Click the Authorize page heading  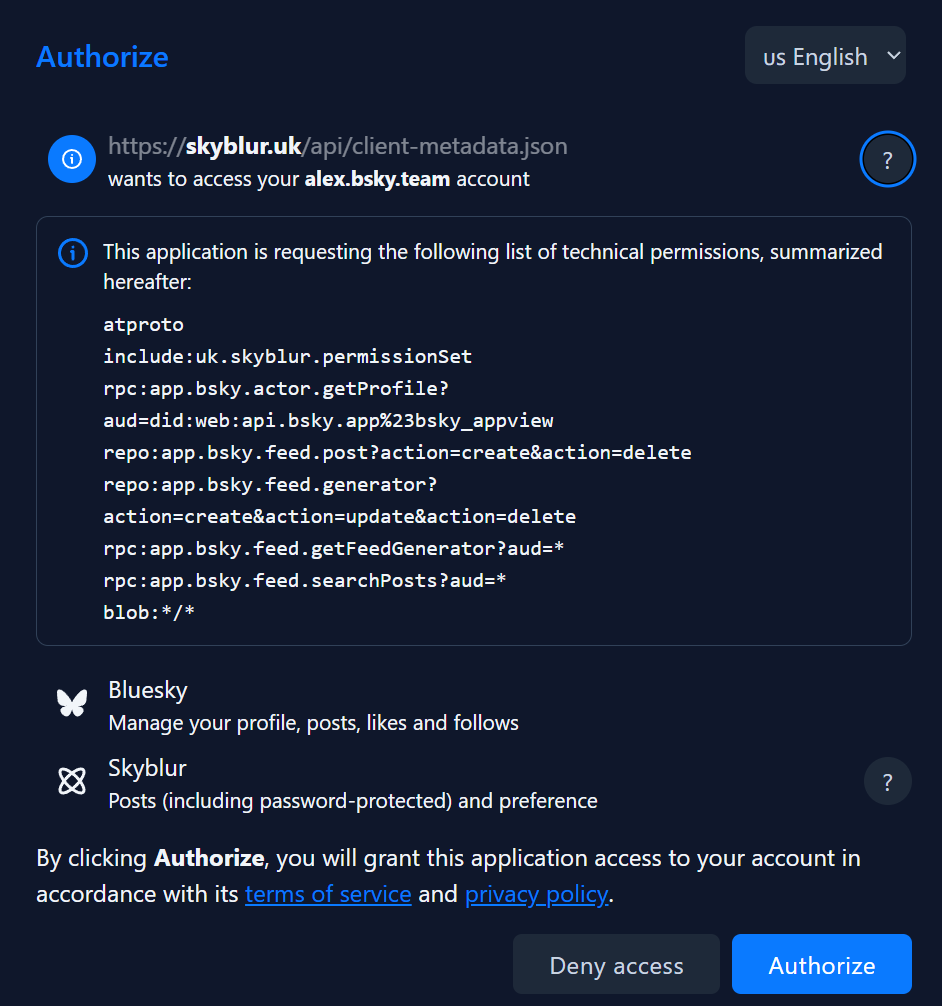(x=102, y=57)
